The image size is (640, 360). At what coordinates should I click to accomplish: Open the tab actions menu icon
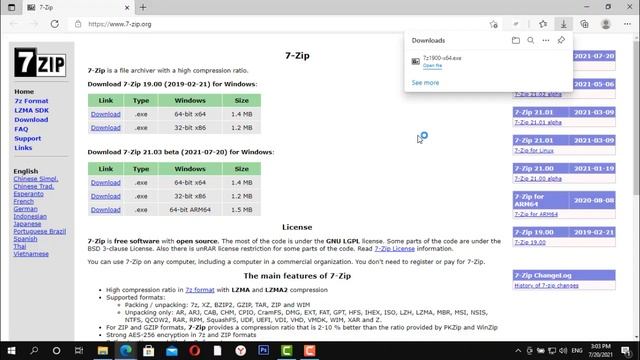pos(11,7)
